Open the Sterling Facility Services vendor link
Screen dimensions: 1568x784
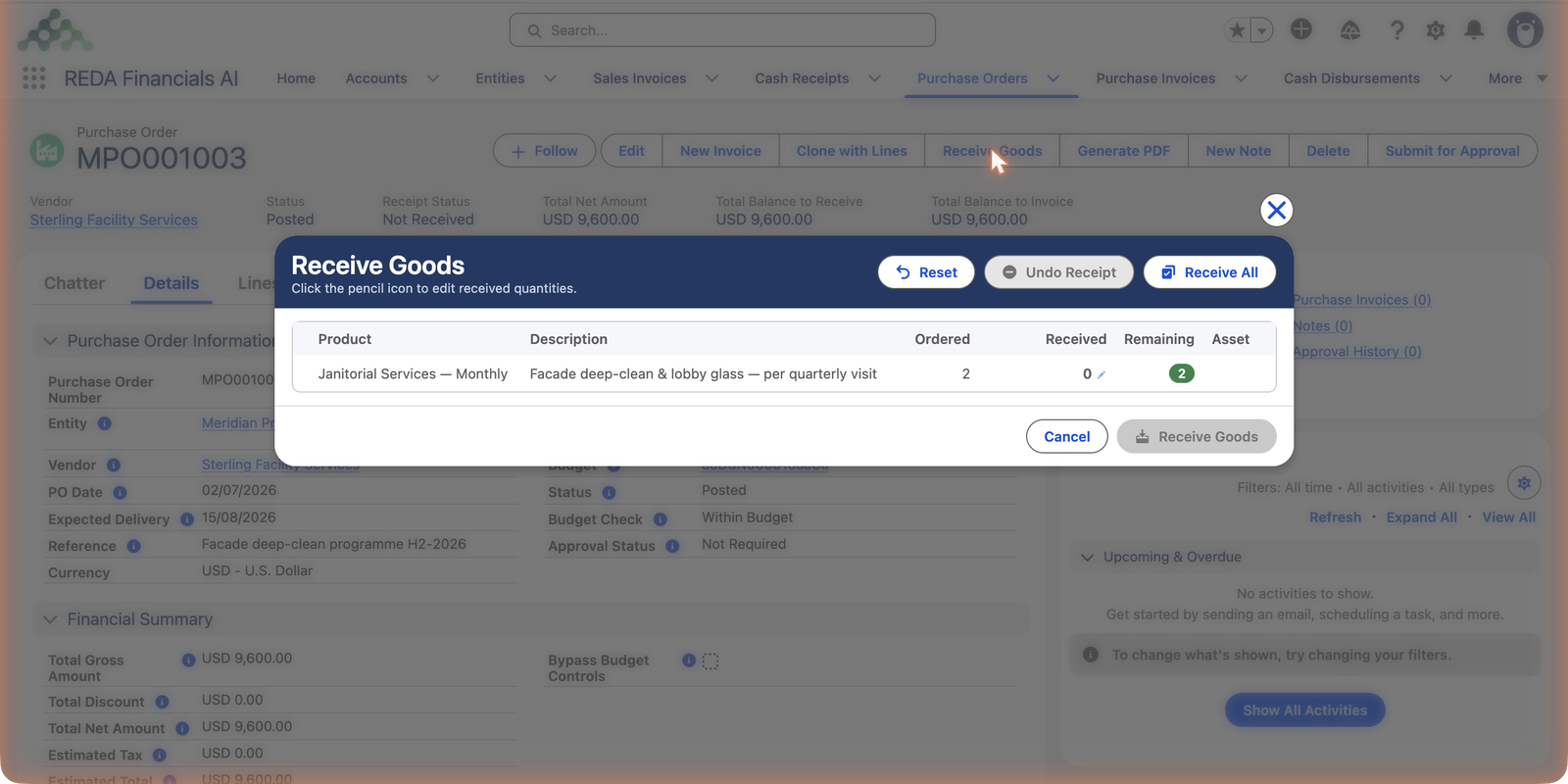coord(114,220)
